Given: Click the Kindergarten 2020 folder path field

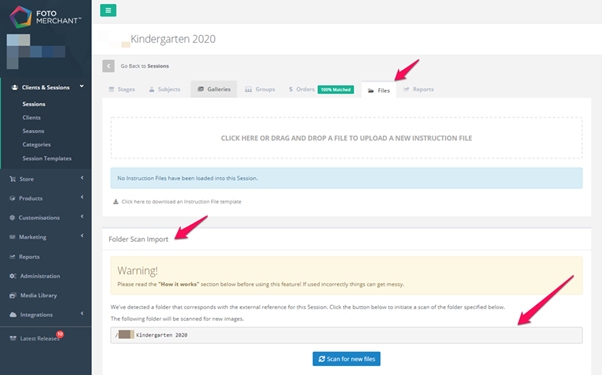Looking at the screenshot, I should click(346, 335).
